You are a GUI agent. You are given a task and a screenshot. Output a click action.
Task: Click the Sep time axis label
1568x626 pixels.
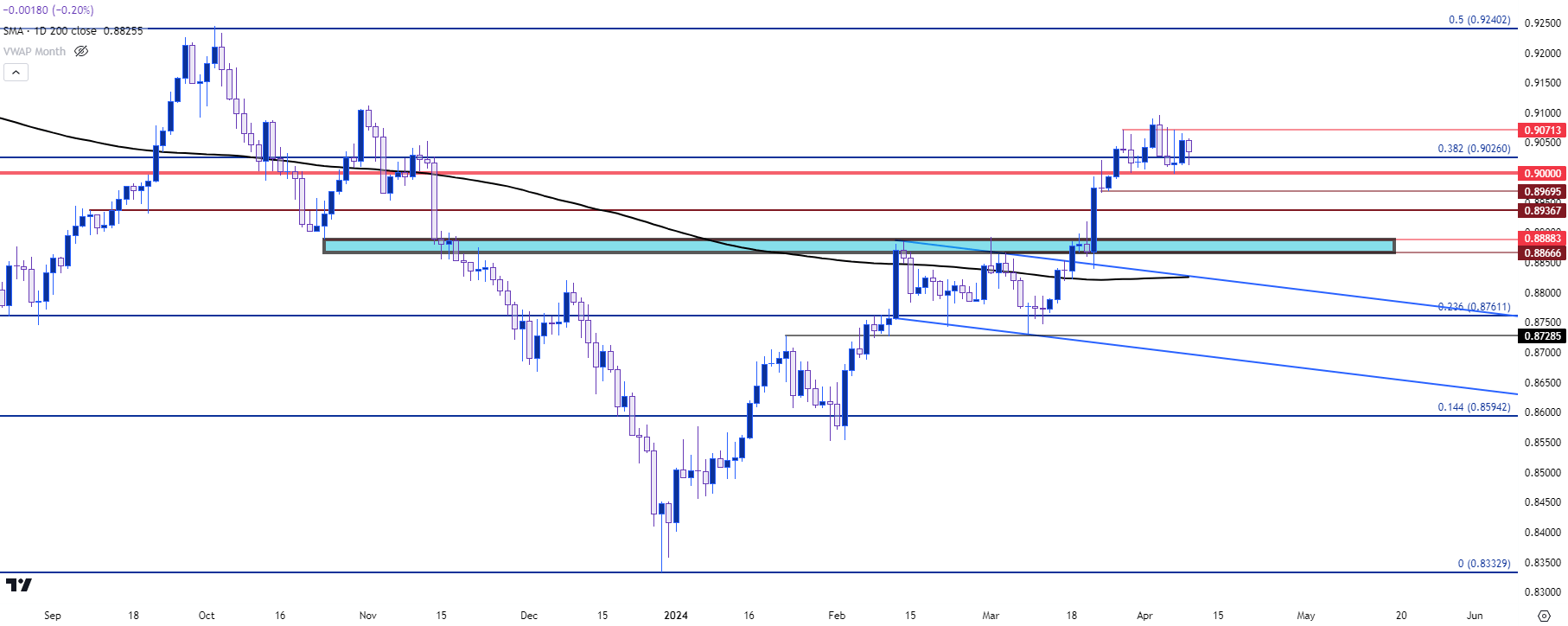[53, 616]
